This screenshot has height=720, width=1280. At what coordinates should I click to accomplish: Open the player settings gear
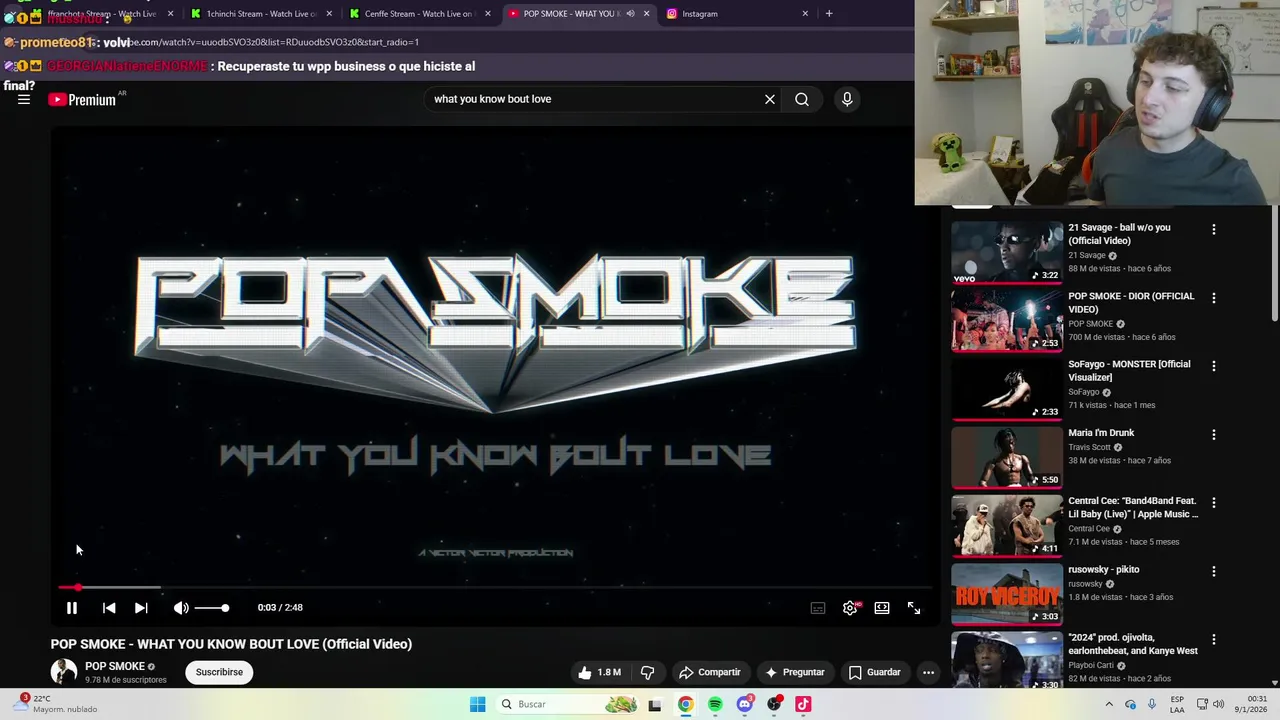[850, 608]
